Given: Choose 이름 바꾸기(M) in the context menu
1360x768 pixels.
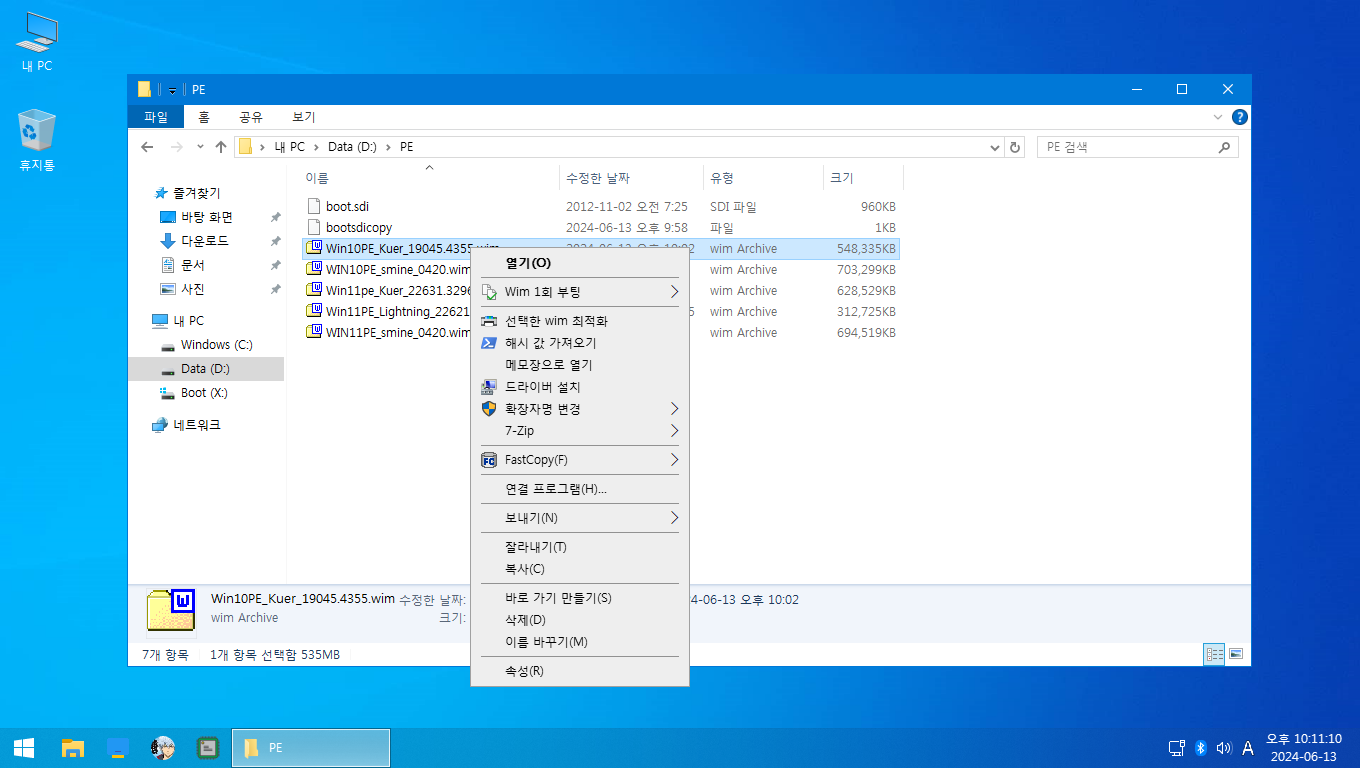Looking at the screenshot, I should [580, 642].
